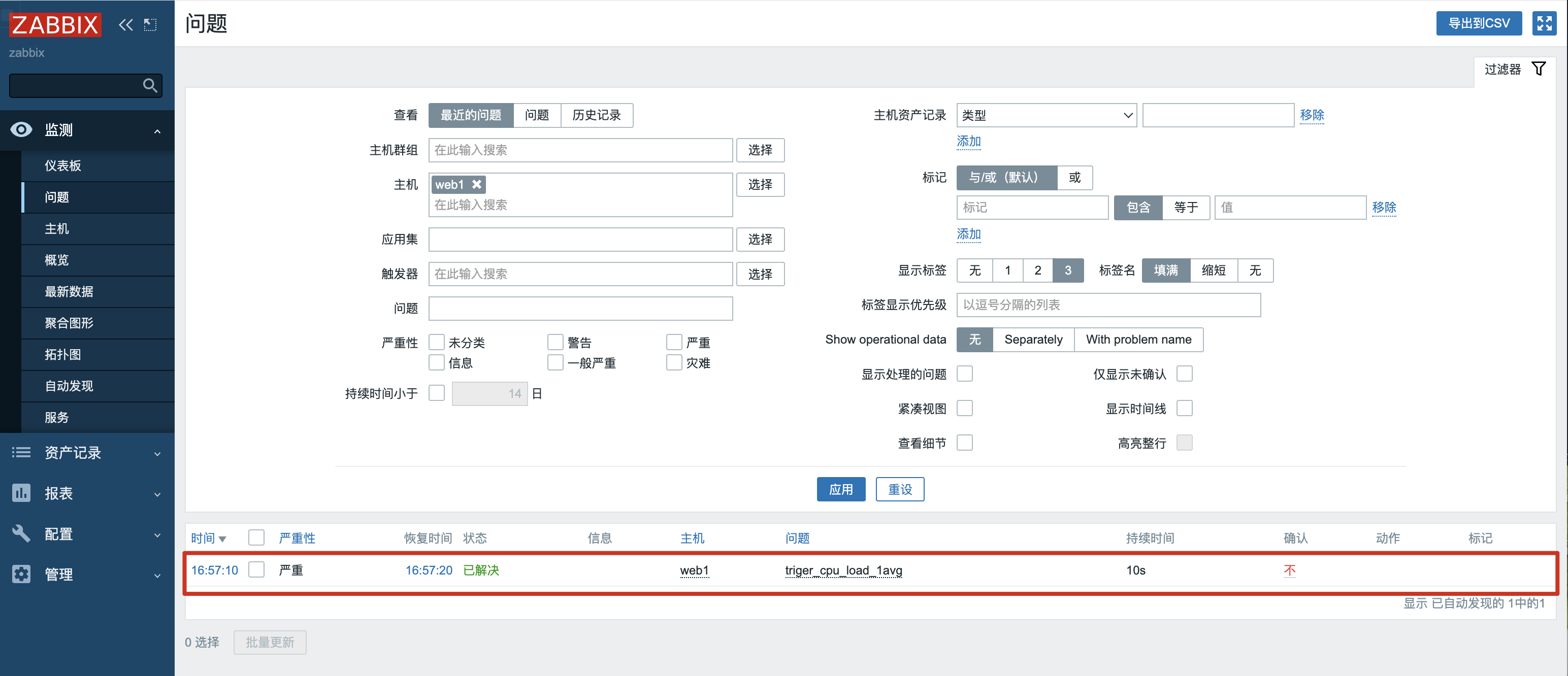Click the sidebar search magnifier icon
1568x676 pixels.
click(x=150, y=85)
